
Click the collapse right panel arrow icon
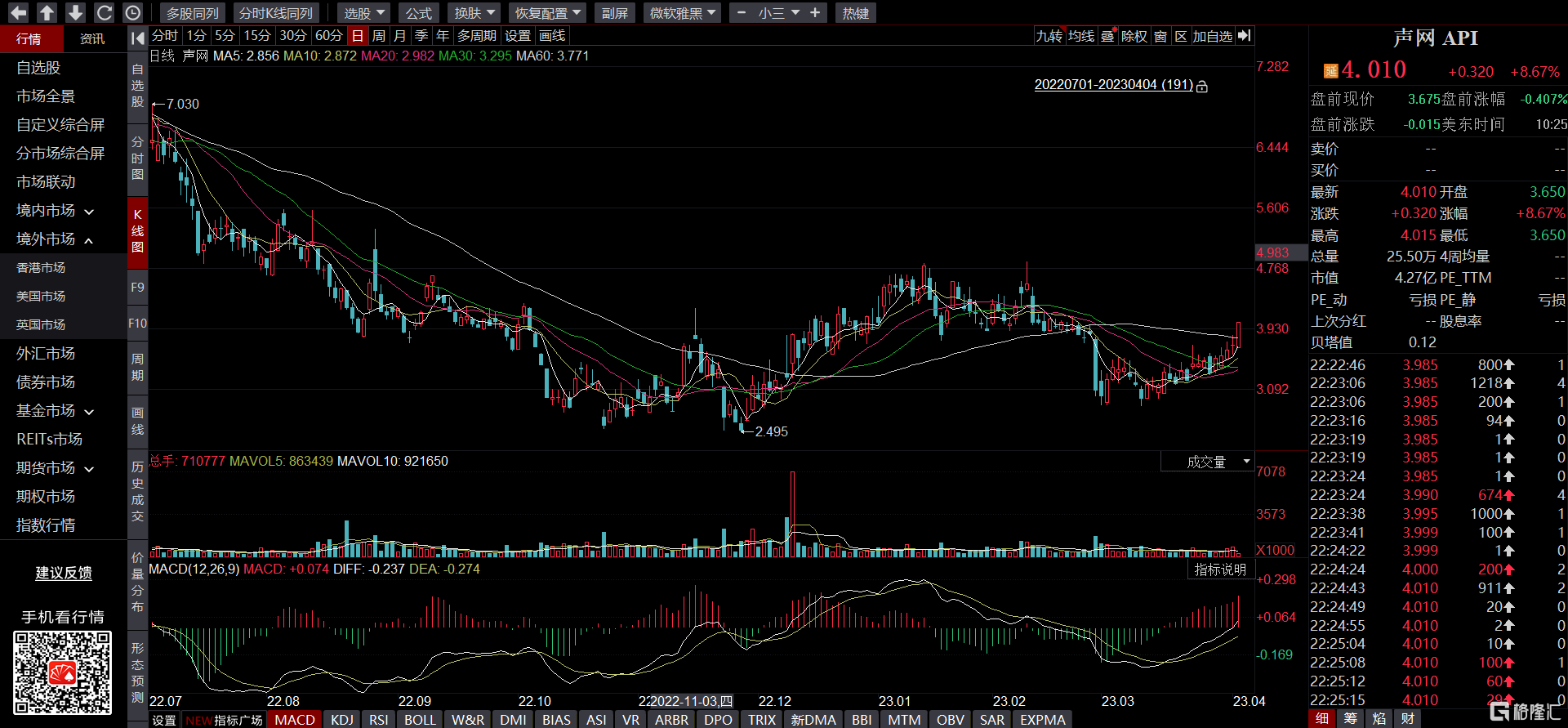[1244, 36]
